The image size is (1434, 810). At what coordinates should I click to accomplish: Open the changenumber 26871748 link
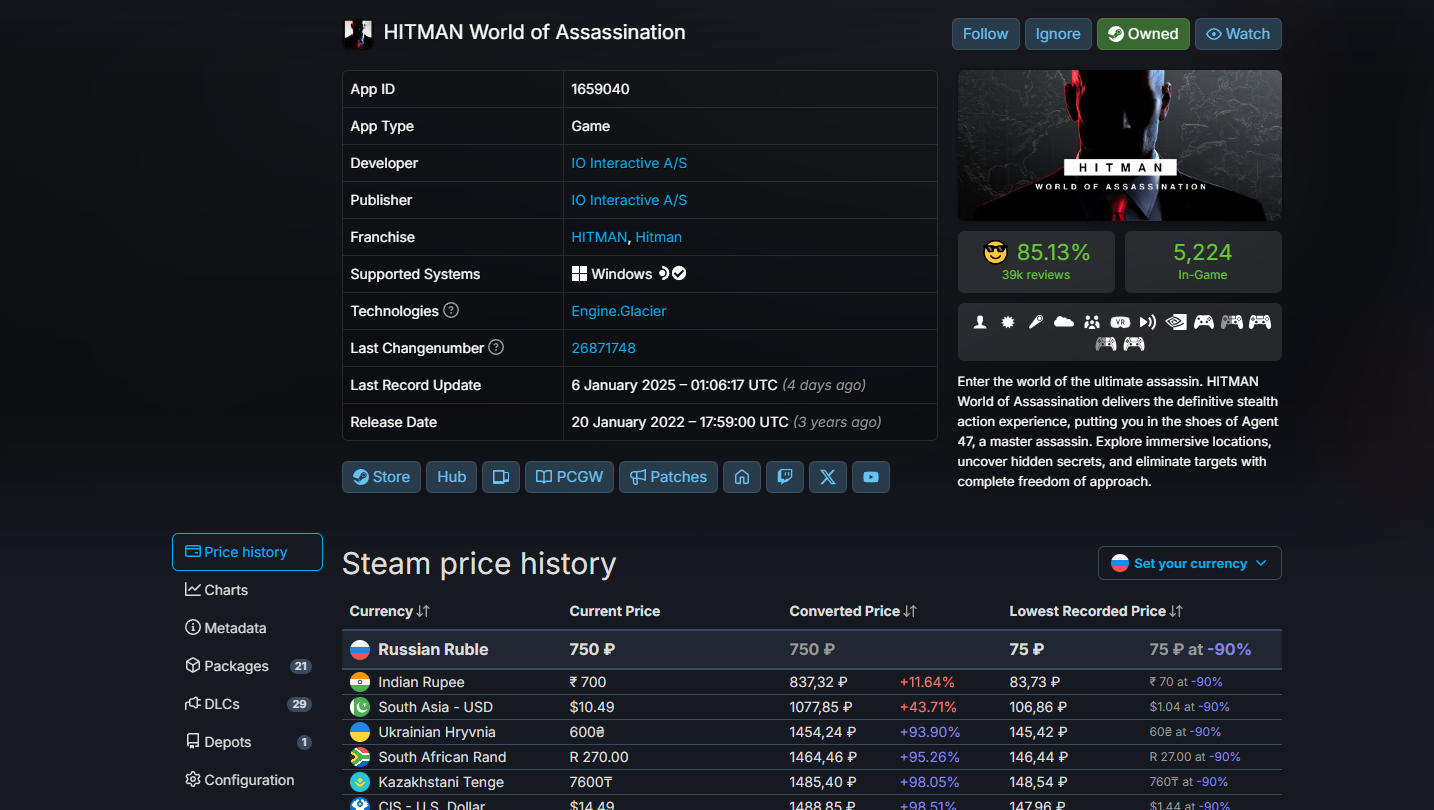(603, 348)
